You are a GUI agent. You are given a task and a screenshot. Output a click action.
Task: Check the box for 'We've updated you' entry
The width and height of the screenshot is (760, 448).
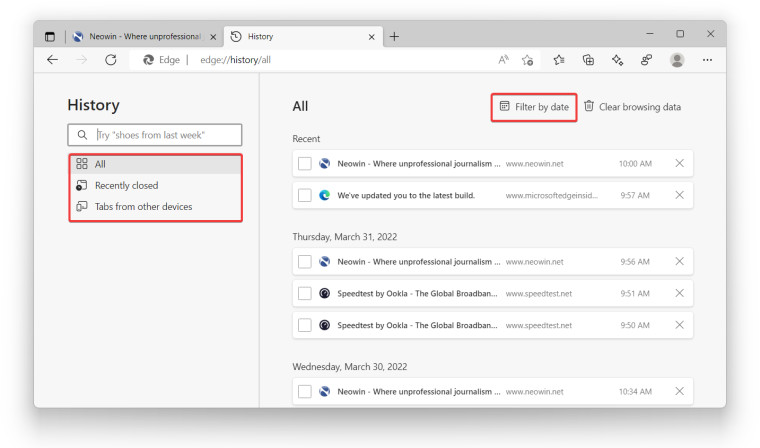pyautogui.click(x=304, y=195)
